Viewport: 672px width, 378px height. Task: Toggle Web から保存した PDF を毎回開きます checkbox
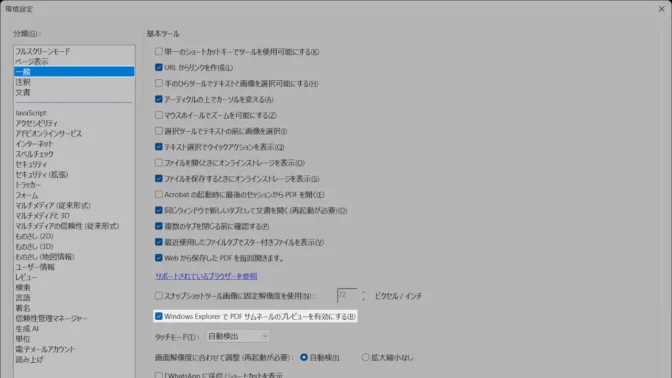tap(159, 258)
